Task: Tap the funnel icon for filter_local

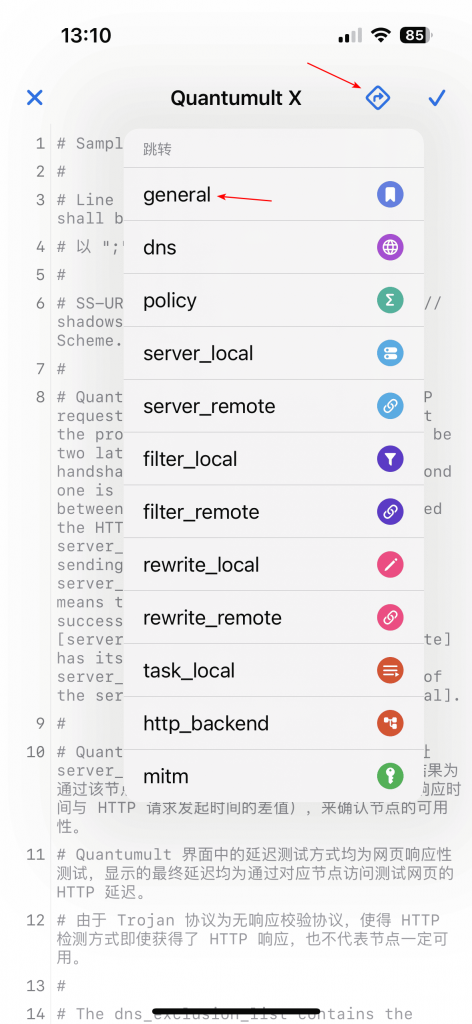Action: [390, 459]
